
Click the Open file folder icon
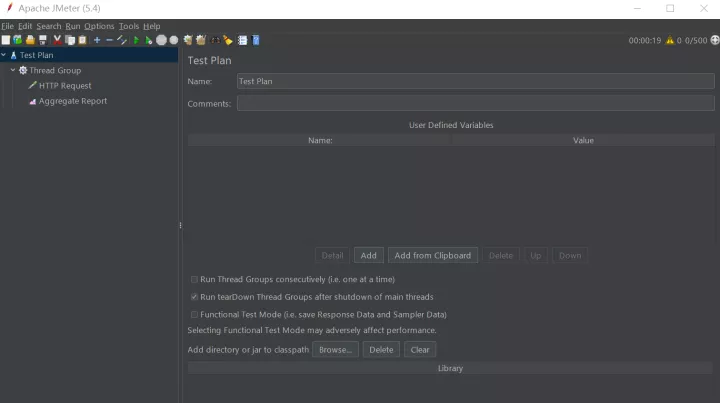coord(30,40)
